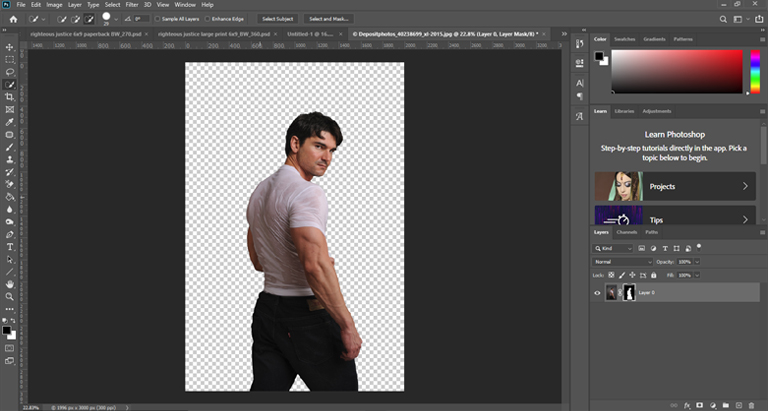Enable the Enhance Edge checkbox

click(x=208, y=19)
